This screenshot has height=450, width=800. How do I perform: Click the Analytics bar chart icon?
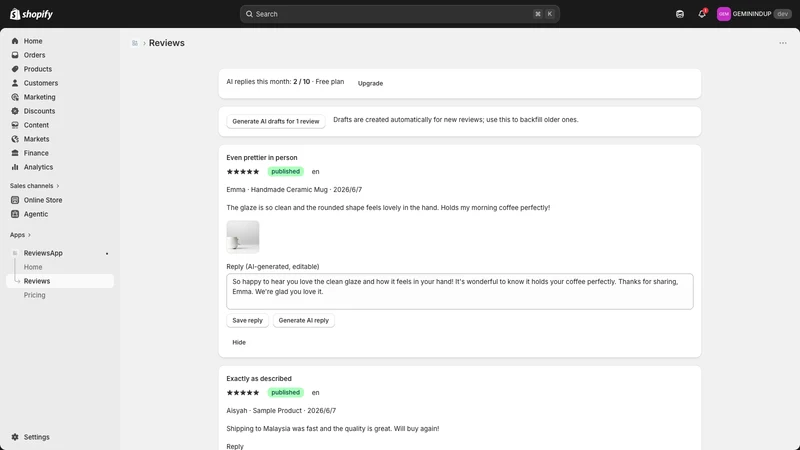tap(15, 167)
